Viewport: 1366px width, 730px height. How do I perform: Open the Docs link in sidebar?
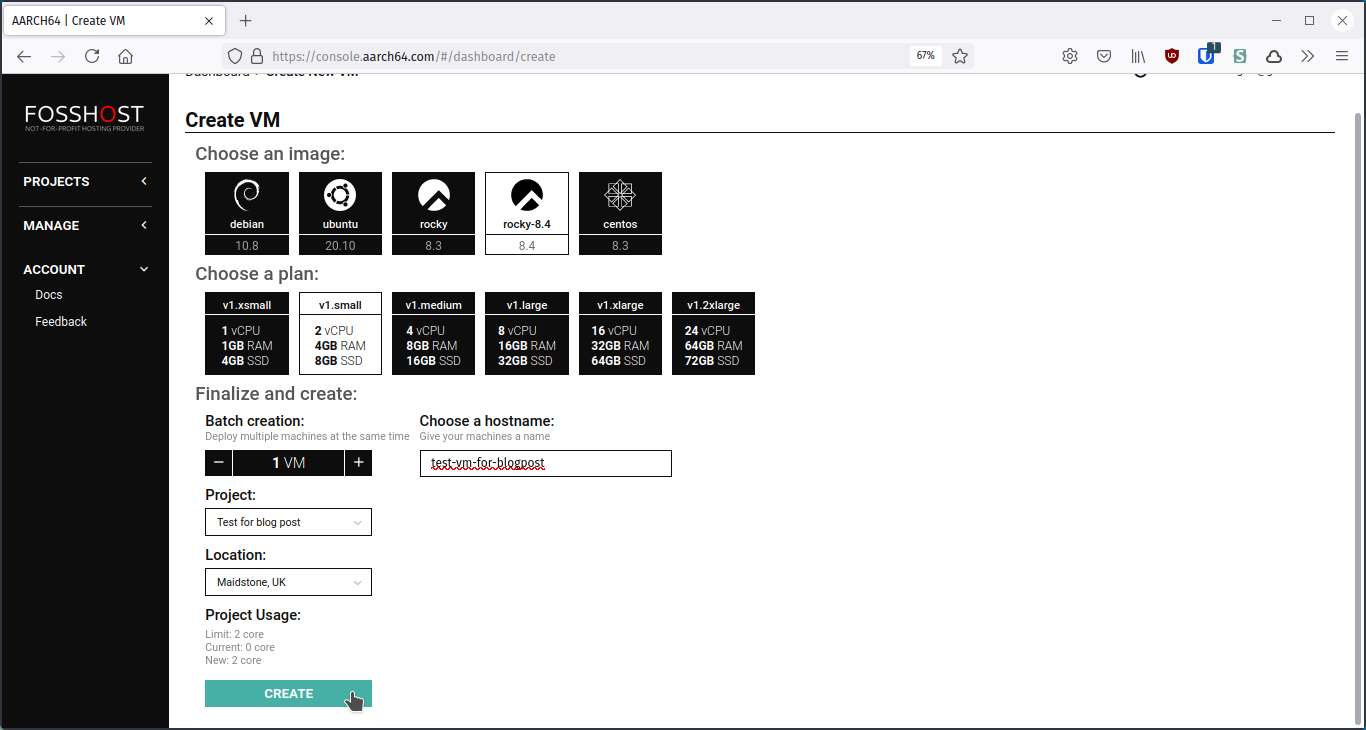49,295
